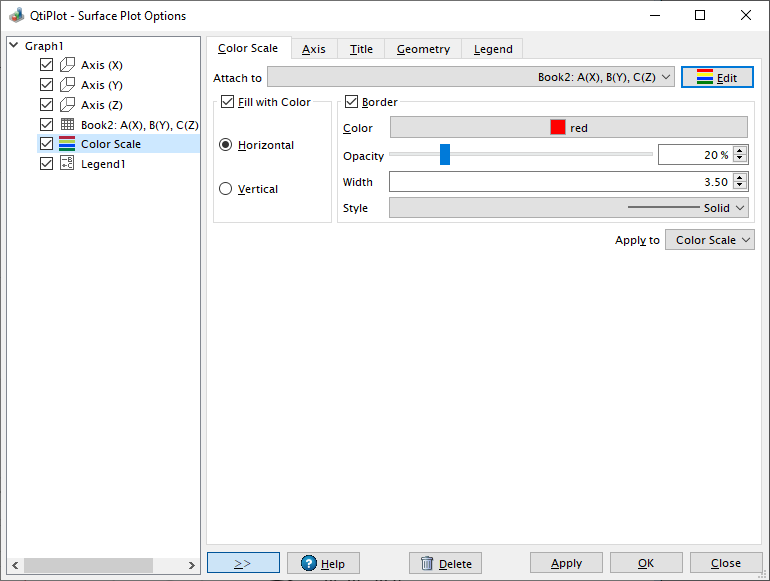Click the Book2 table icon in tree
This screenshot has width=770, height=581.
[67, 125]
